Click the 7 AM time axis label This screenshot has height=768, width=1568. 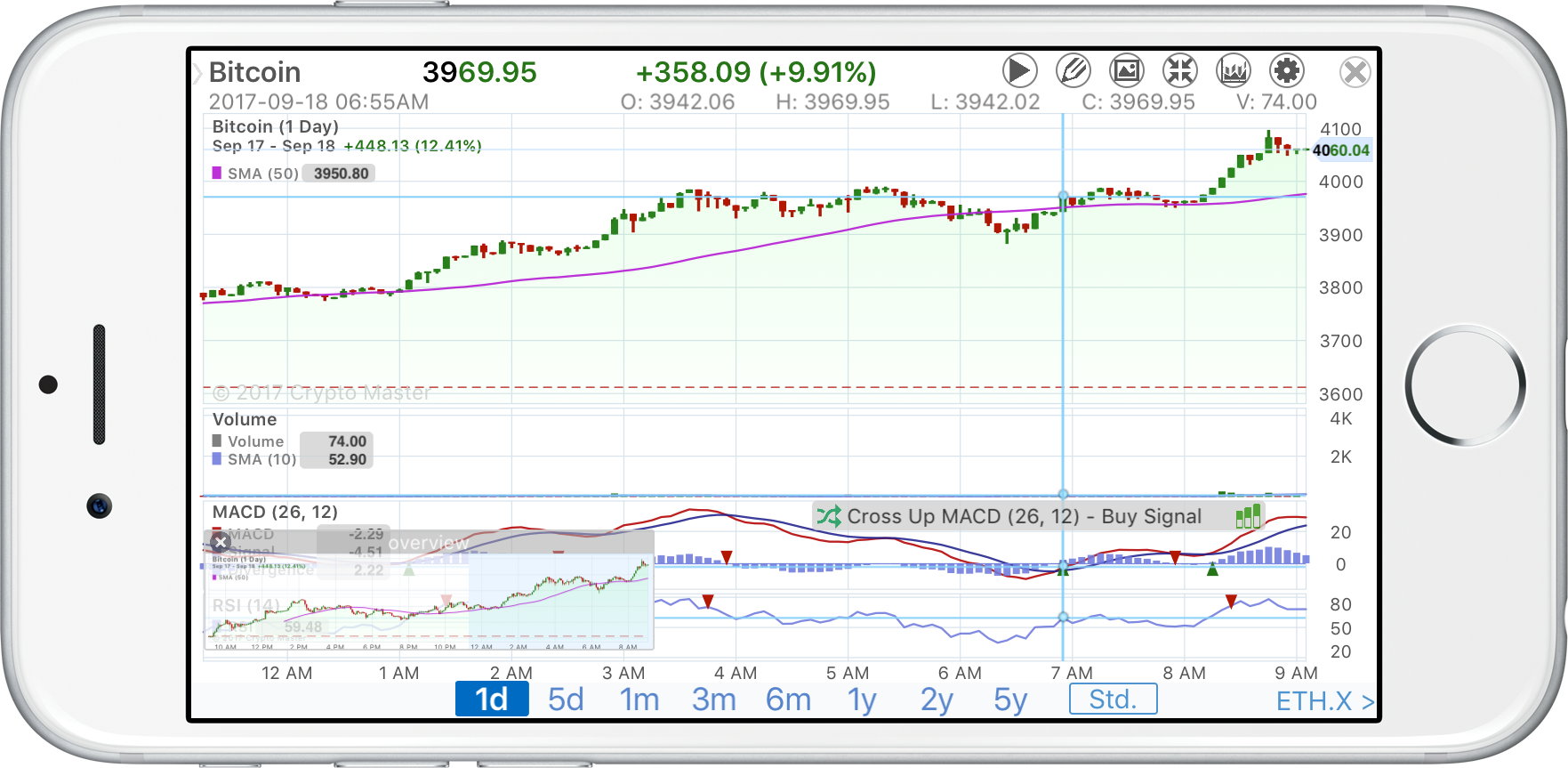click(x=1072, y=673)
